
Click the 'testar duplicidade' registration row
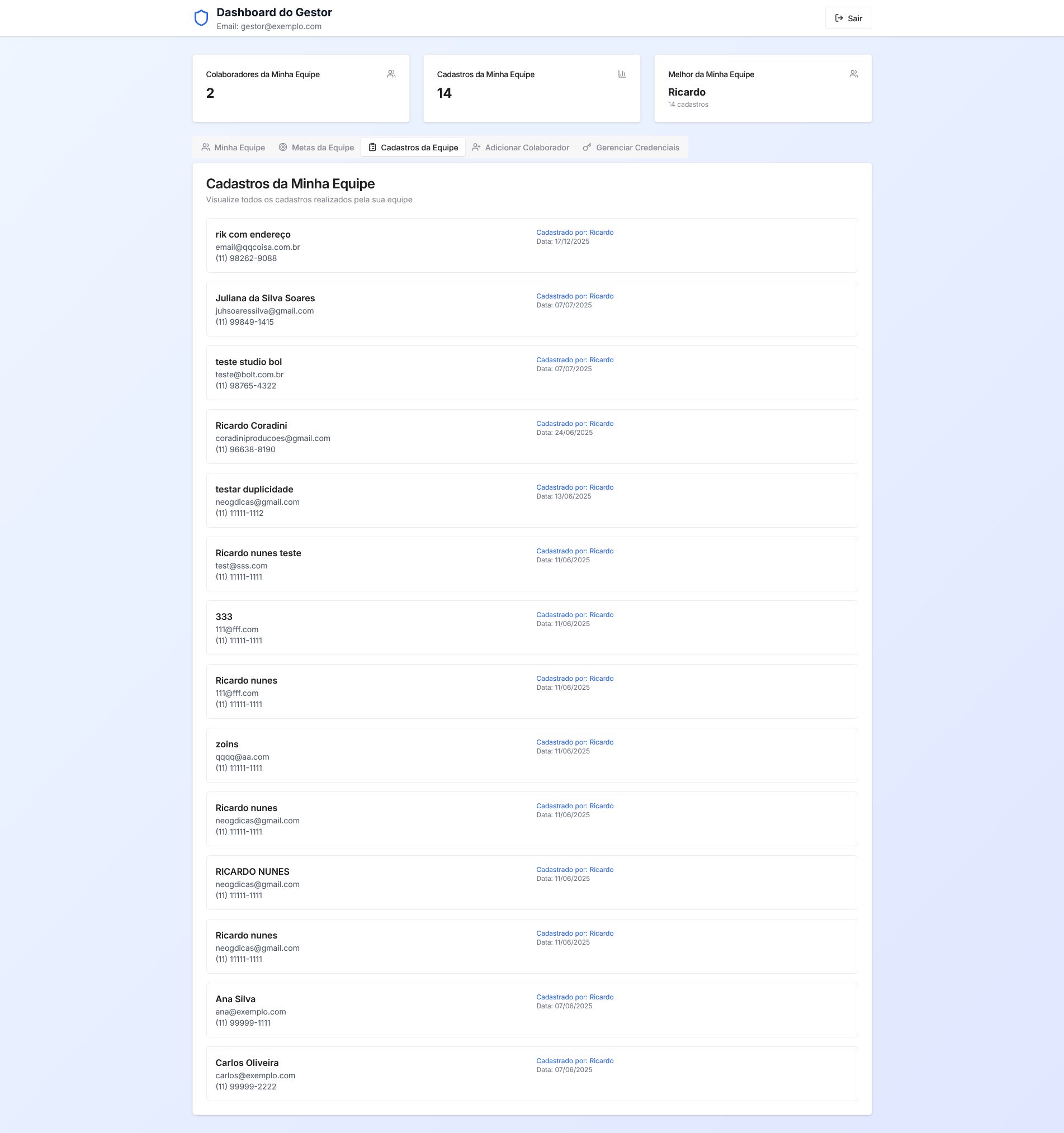[531, 500]
